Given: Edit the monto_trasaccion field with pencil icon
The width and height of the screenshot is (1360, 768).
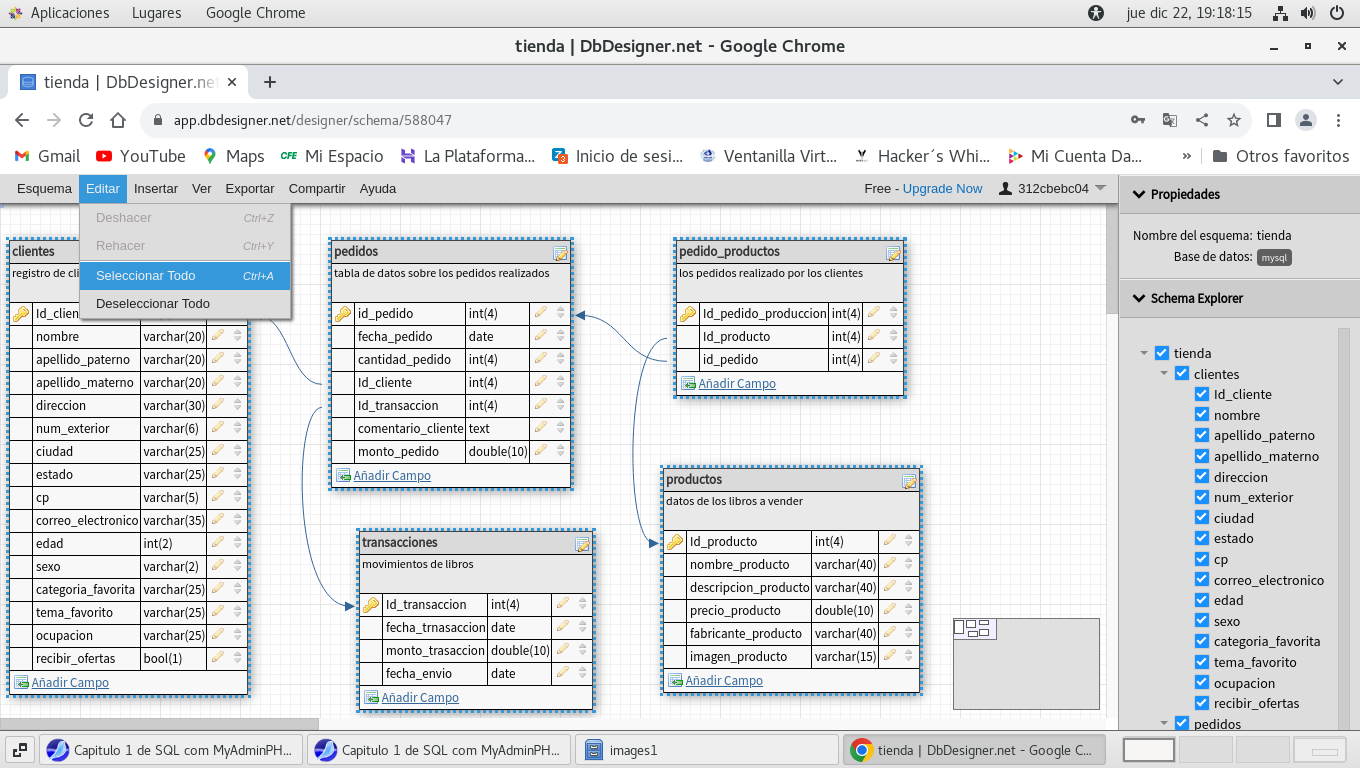Looking at the screenshot, I should 563,650.
